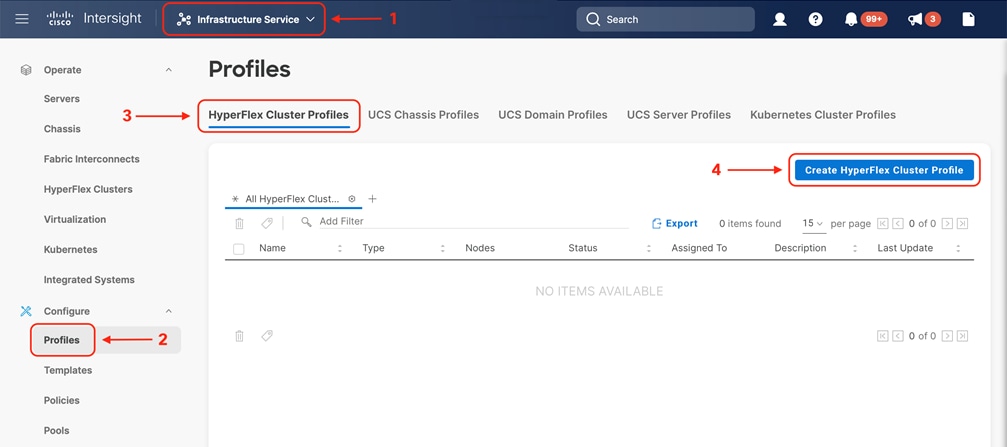The image size is (1007, 447).
Task: Go to previous page in top pager
Action: tap(898, 224)
